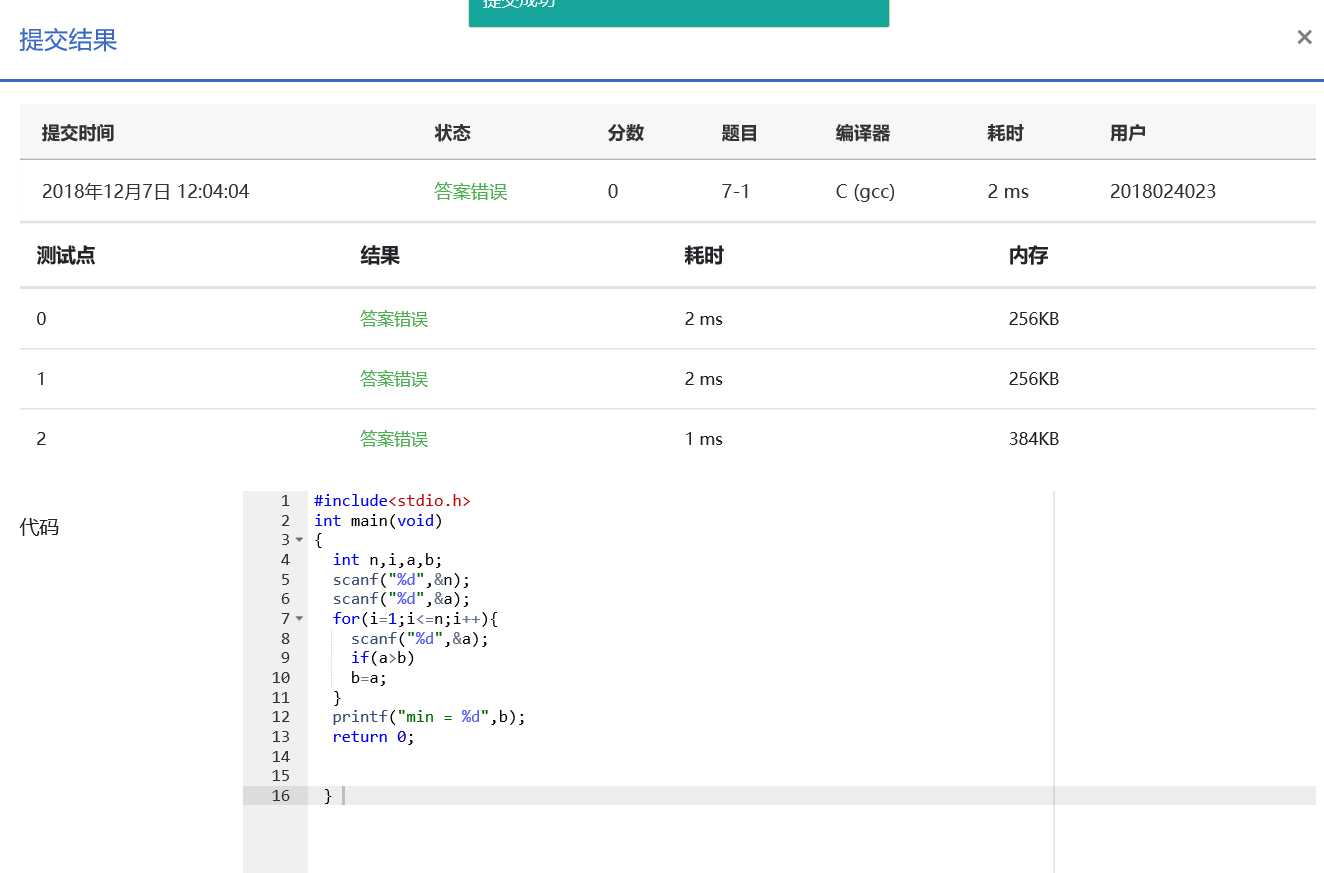Close the 提交结果 dialog with the X
Image resolution: width=1324 pixels, height=873 pixels.
tap(1304, 37)
